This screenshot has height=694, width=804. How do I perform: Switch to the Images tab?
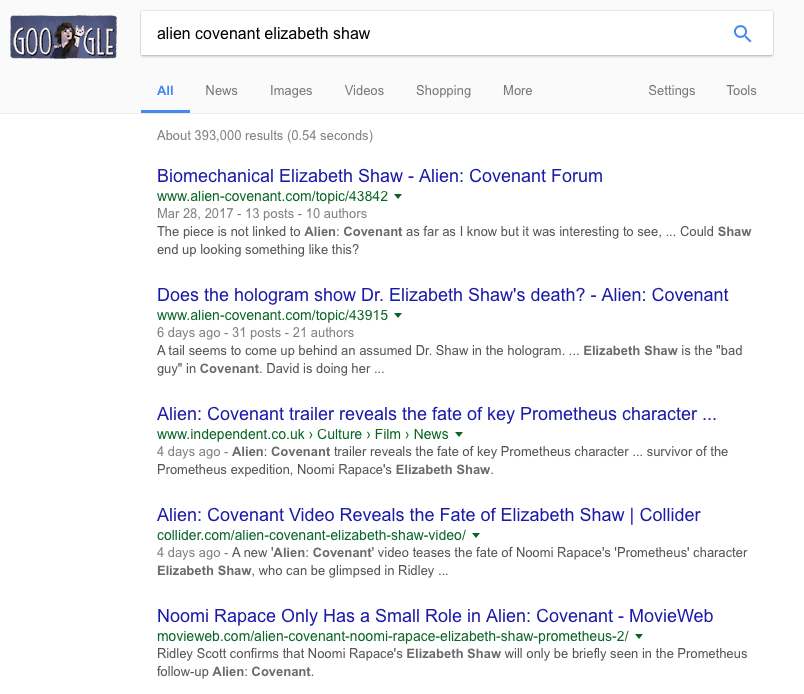coord(291,90)
